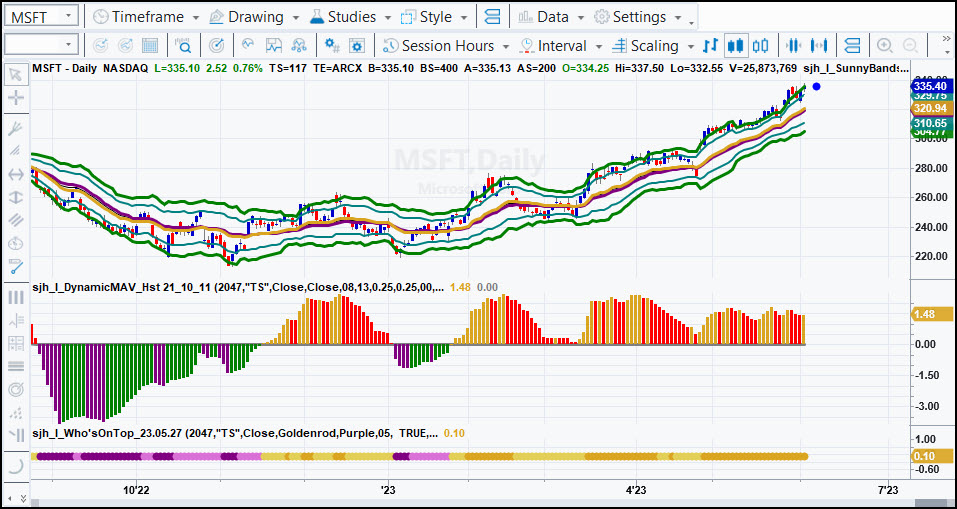Select the pointer tool in left sidebar
Viewport: 957px width, 509px height.
point(15,76)
